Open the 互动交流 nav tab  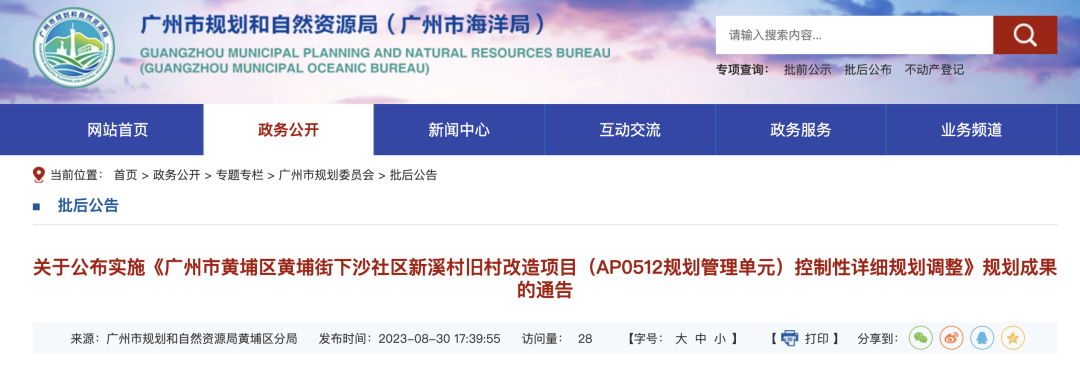(630, 129)
